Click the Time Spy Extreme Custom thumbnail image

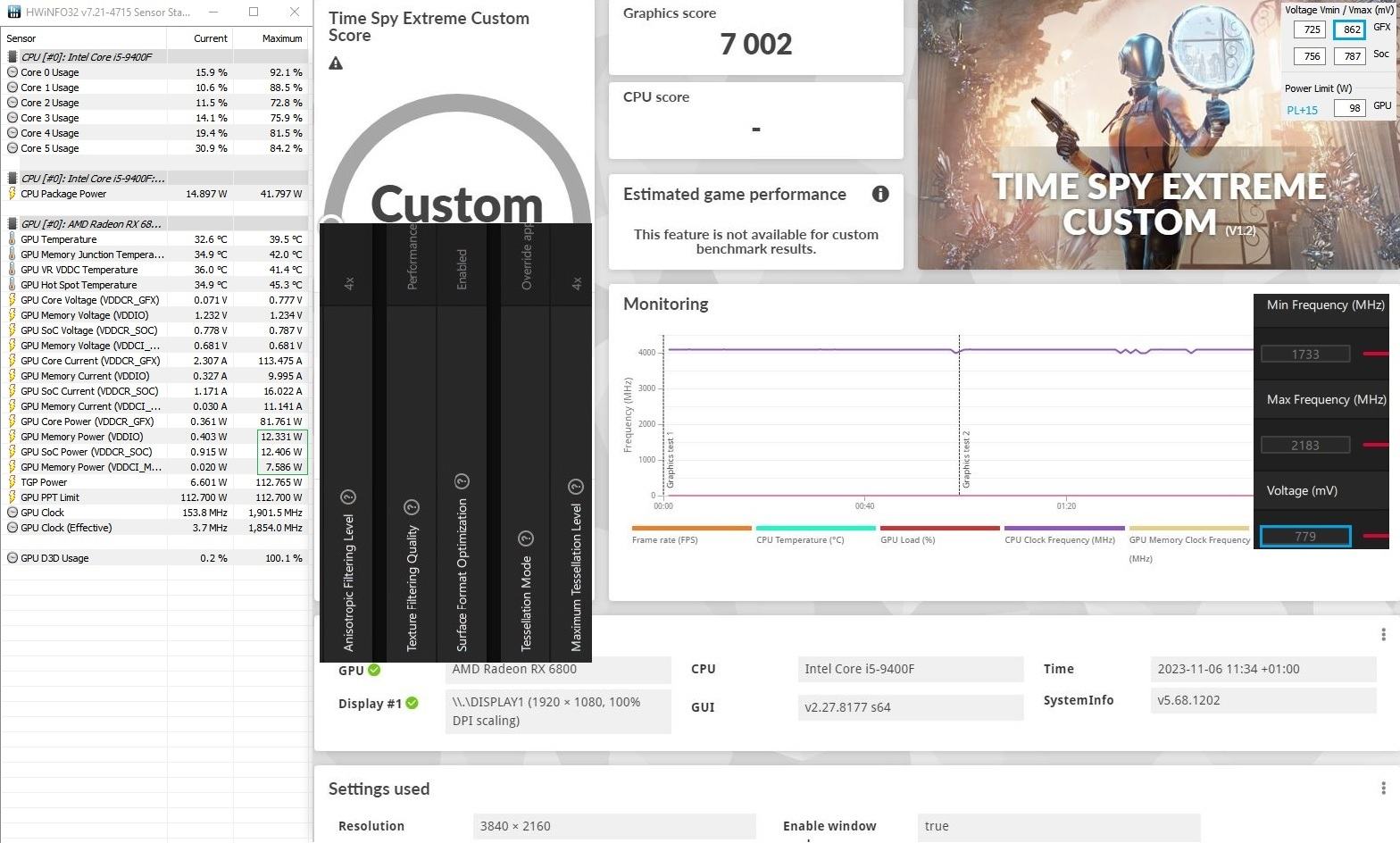[1159, 135]
